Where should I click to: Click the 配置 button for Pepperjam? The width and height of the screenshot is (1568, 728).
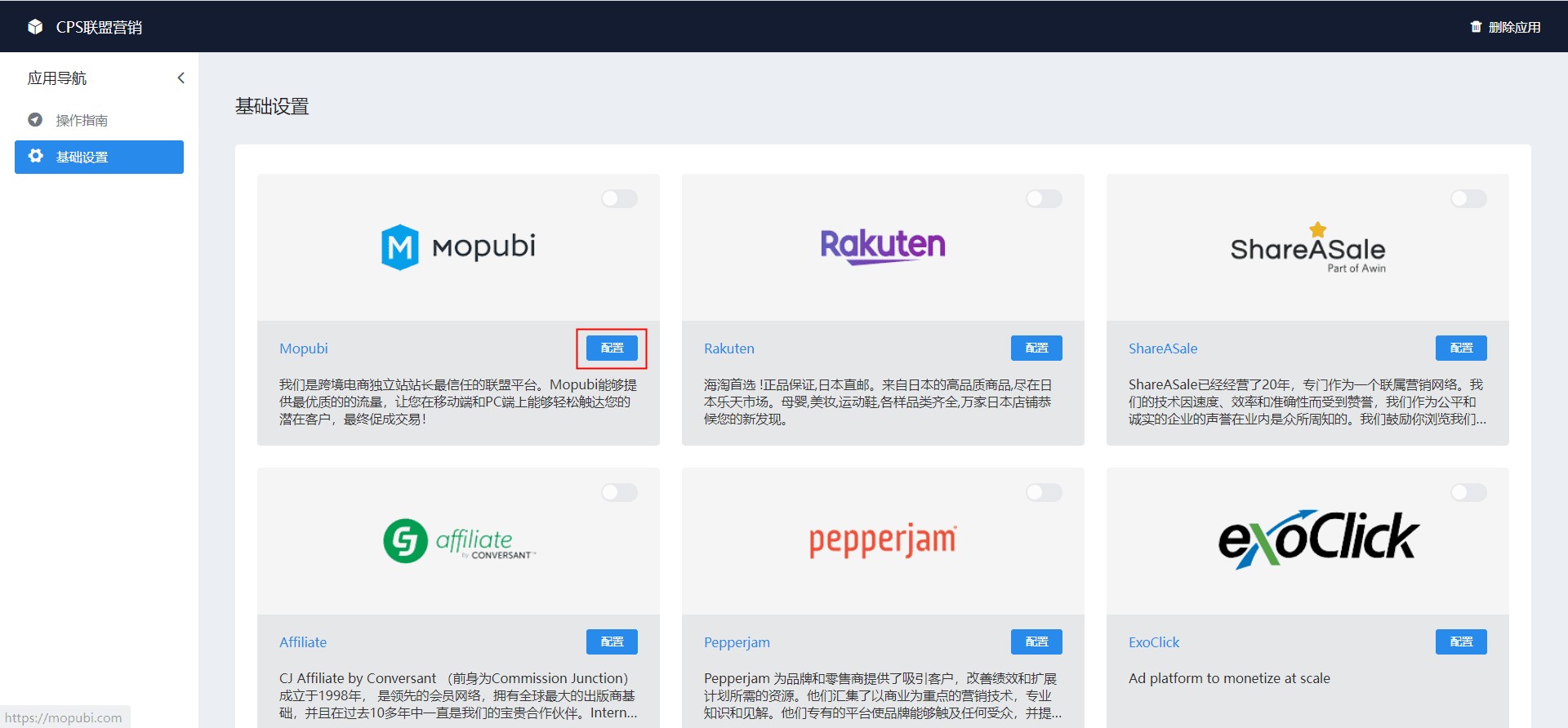coord(1036,641)
